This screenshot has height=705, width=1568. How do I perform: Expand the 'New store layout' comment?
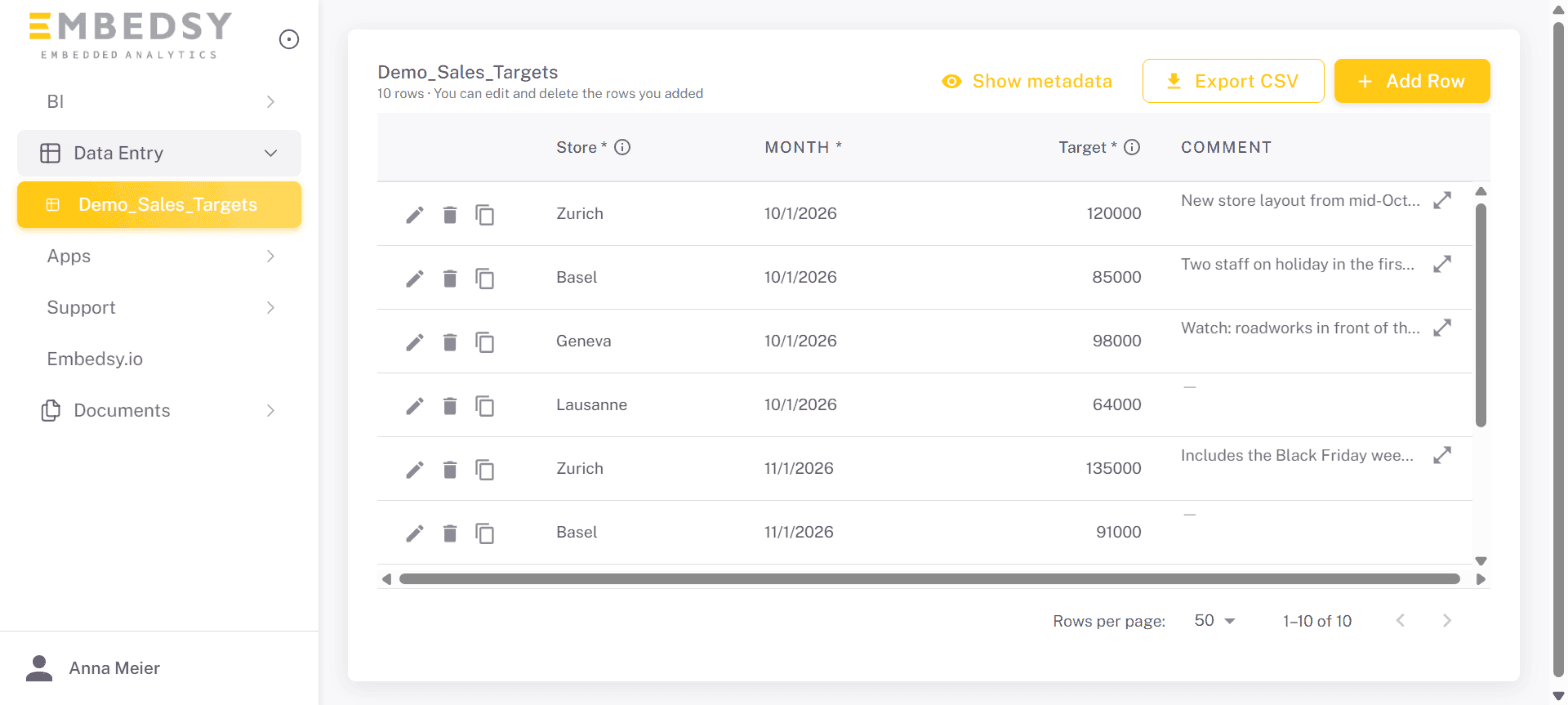1442,200
